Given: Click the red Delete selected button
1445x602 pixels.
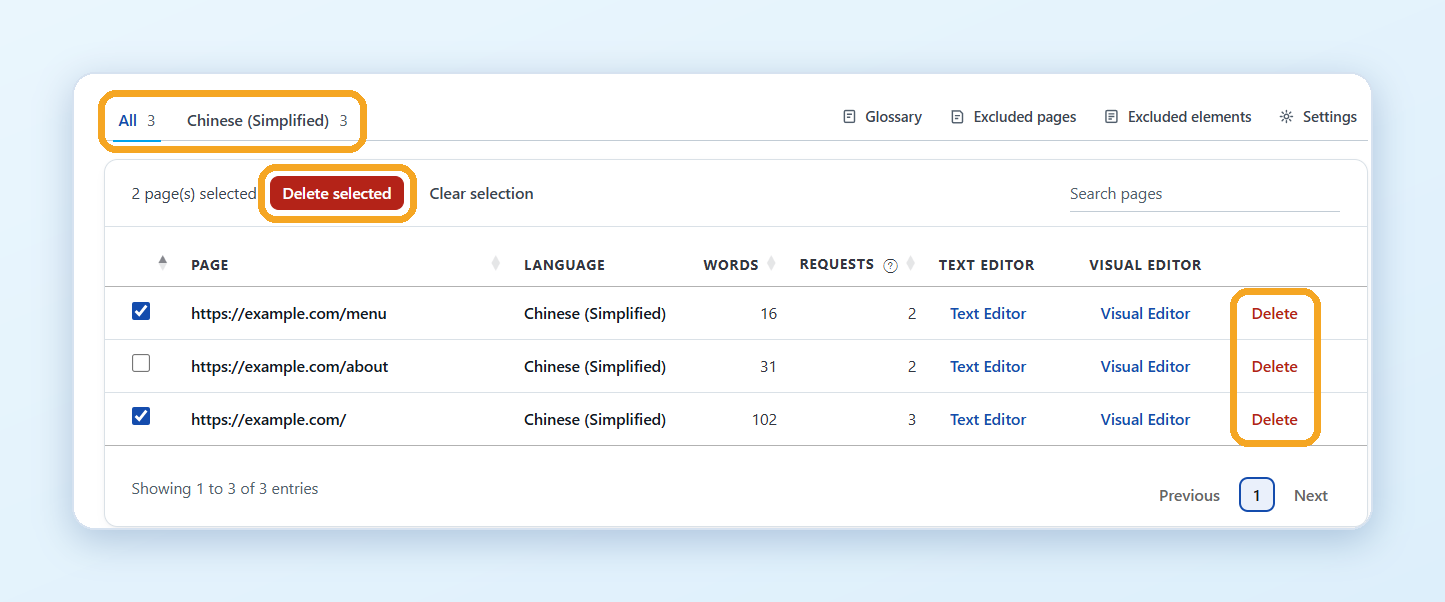Looking at the screenshot, I should (x=337, y=194).
